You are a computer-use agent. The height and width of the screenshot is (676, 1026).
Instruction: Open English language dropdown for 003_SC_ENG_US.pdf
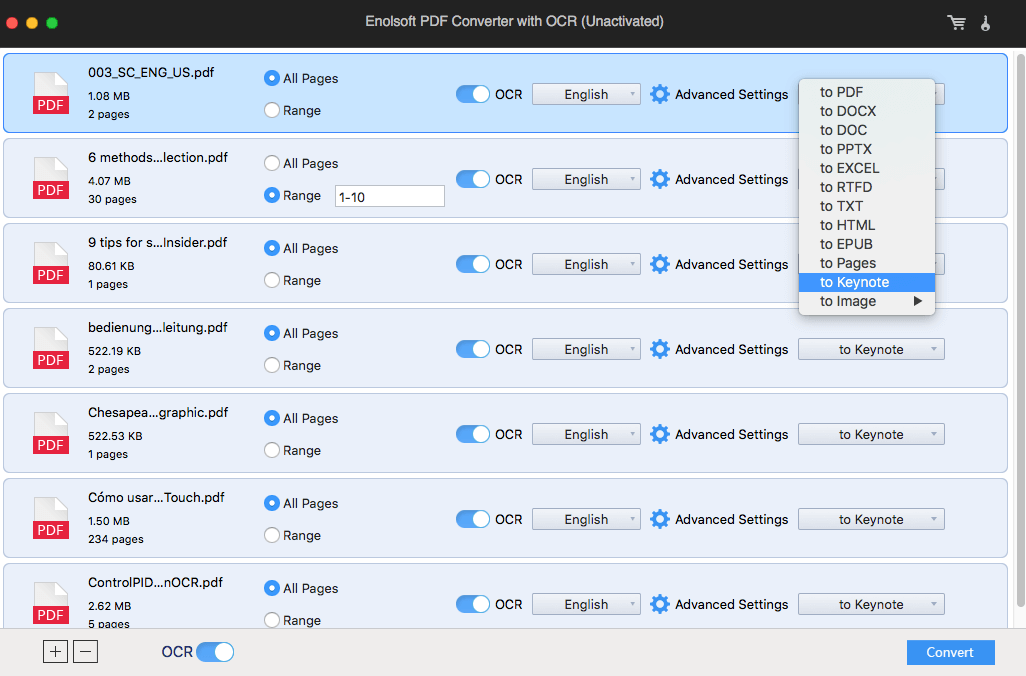point(586,94)
